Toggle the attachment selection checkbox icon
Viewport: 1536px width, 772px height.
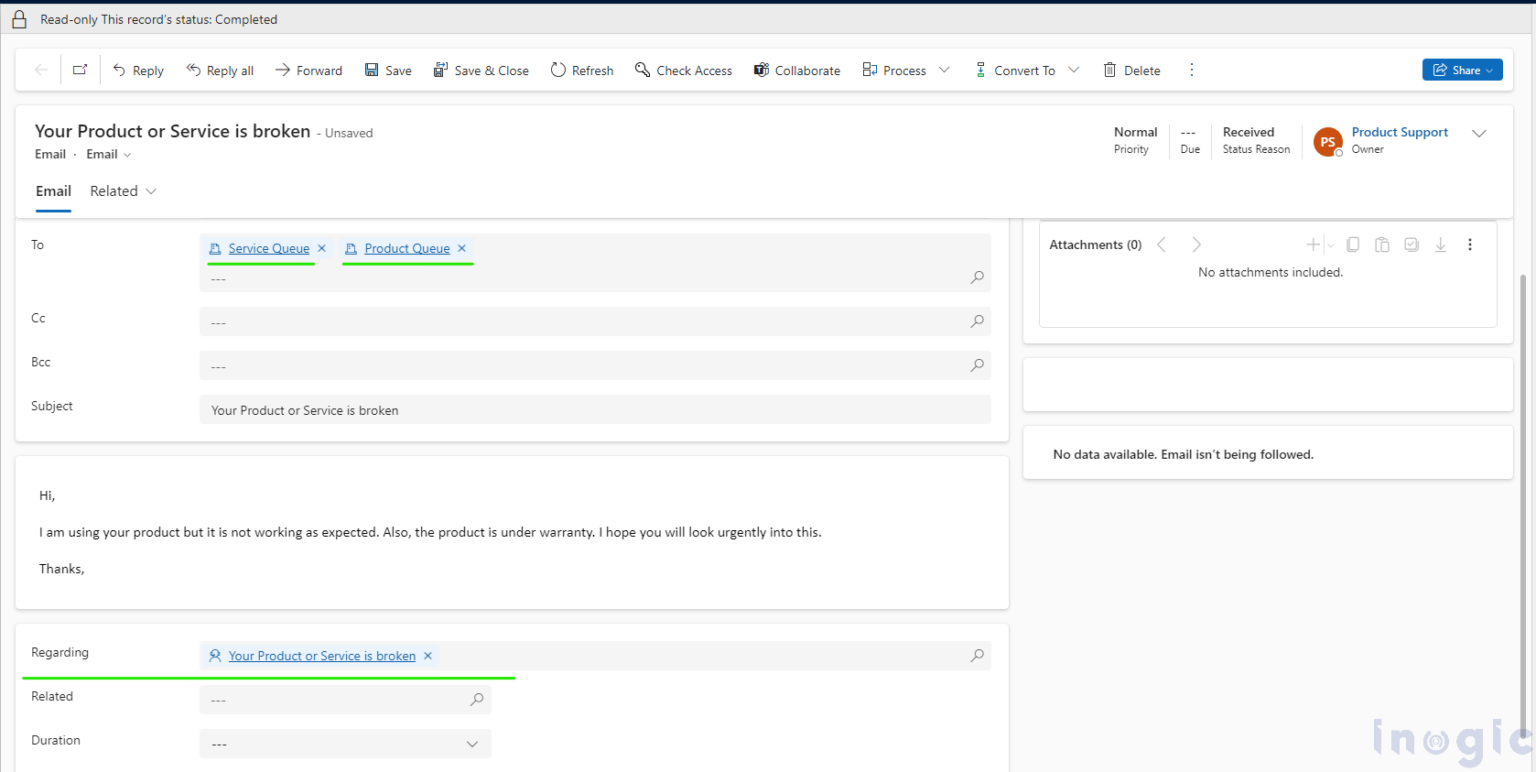pyautogui.click(x=1411, y=244)
